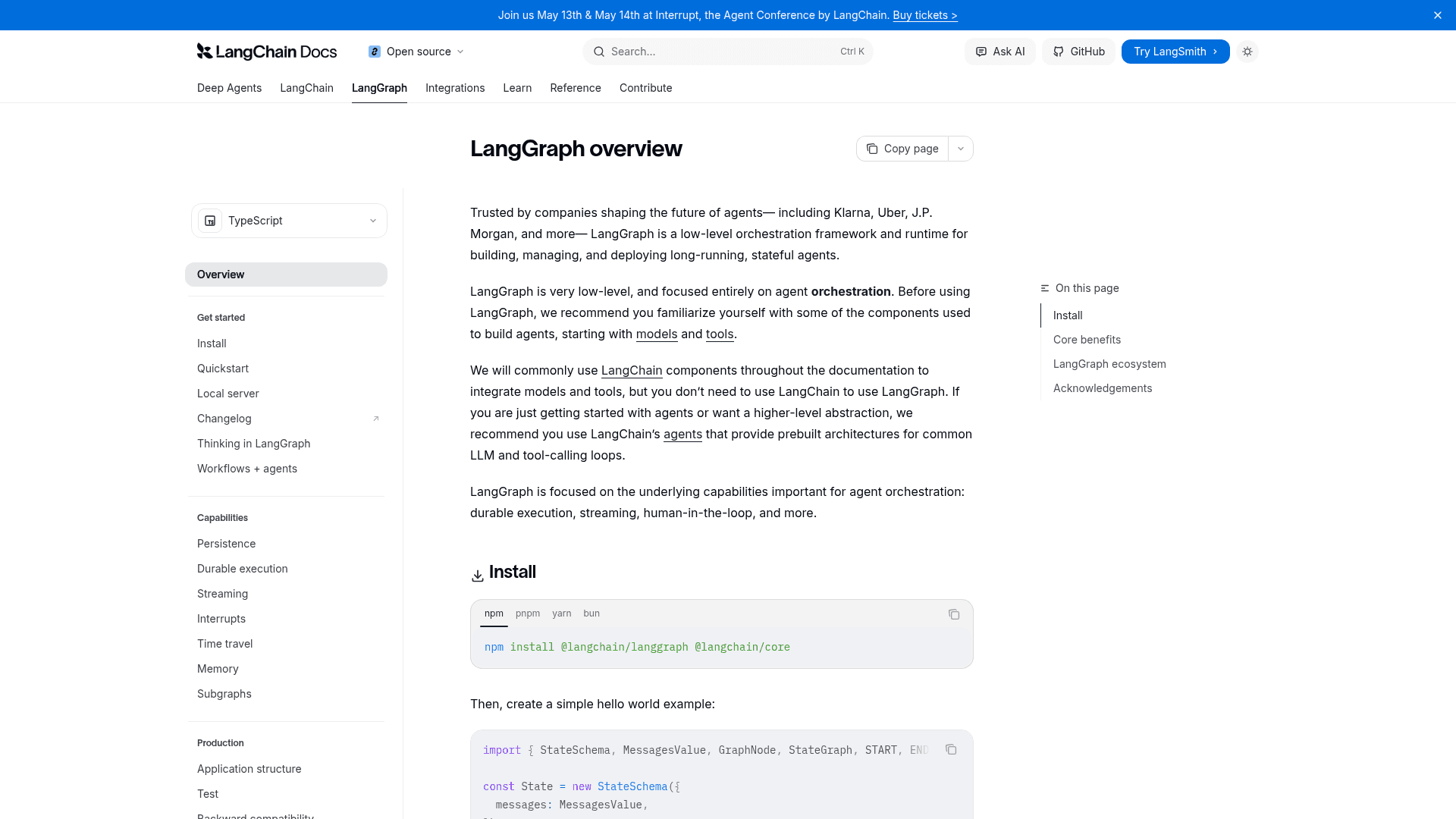Click the Copy page button
The height and width of the screenshot is (819, 1456).
click(x=902, y=149)
